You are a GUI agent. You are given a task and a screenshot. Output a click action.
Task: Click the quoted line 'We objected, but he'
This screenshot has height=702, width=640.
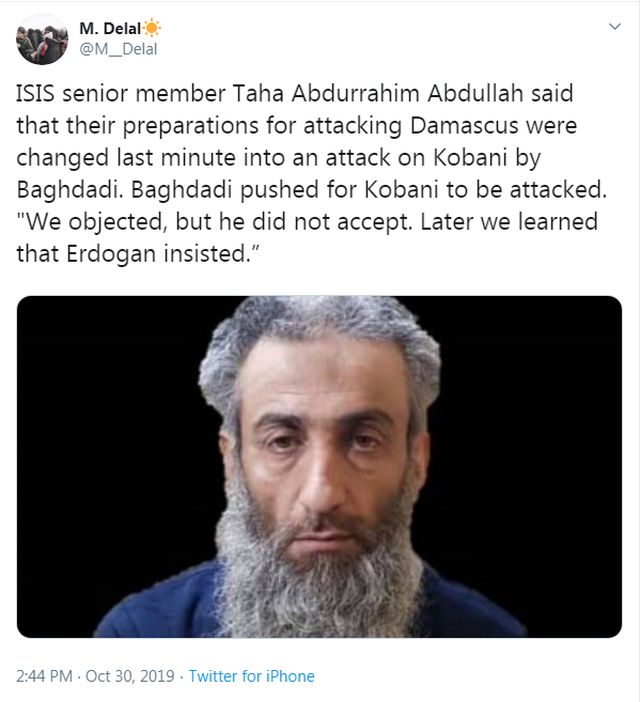click(307, 222)
